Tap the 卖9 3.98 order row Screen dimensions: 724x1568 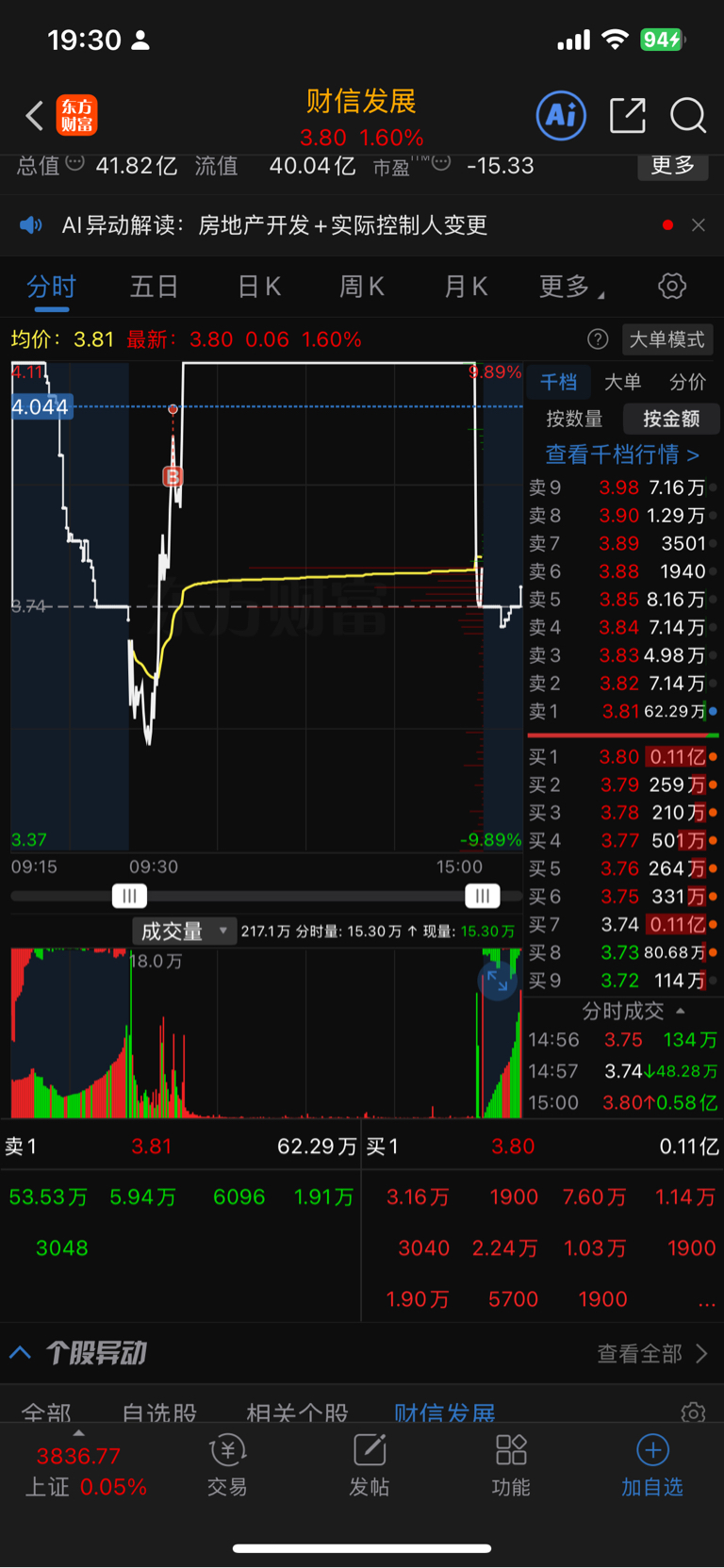[622, 487]
